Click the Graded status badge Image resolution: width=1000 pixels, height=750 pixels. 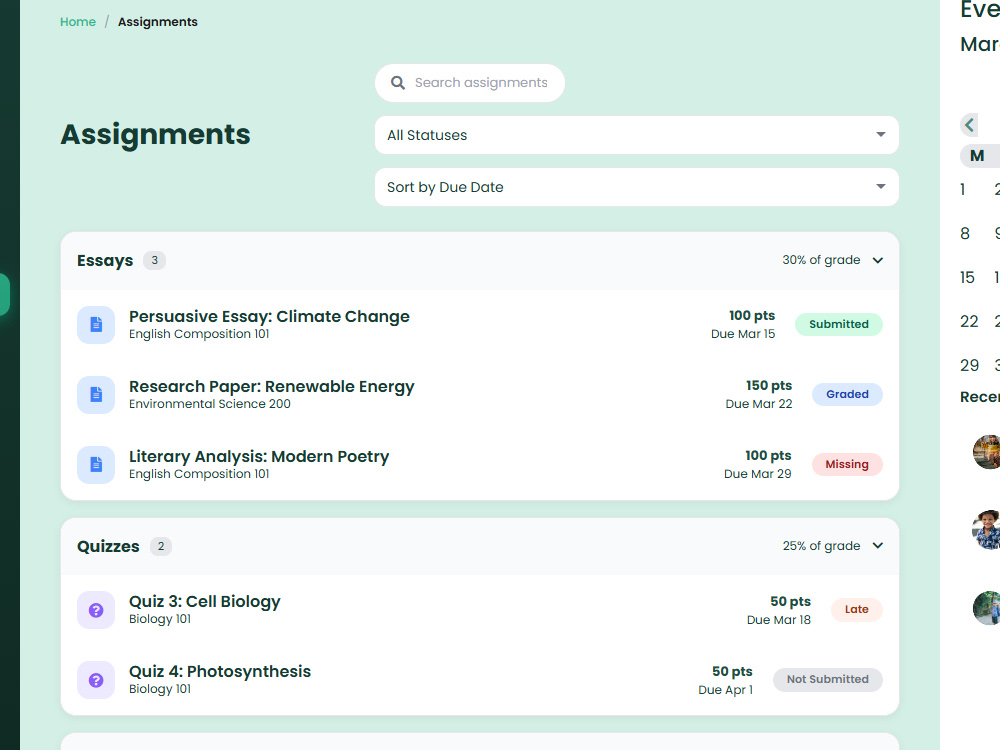[847, 394]
